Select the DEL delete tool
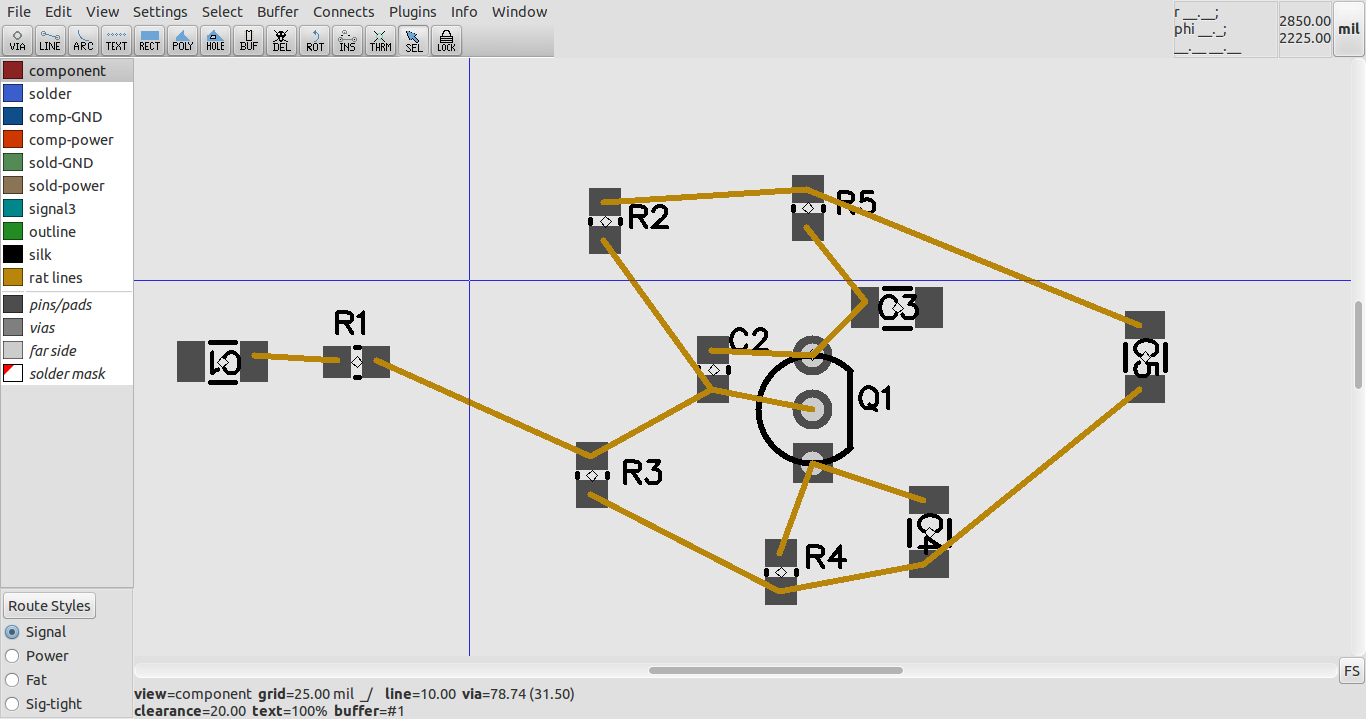This screenshot has width=1366, height=719. [x=281, y=40]
